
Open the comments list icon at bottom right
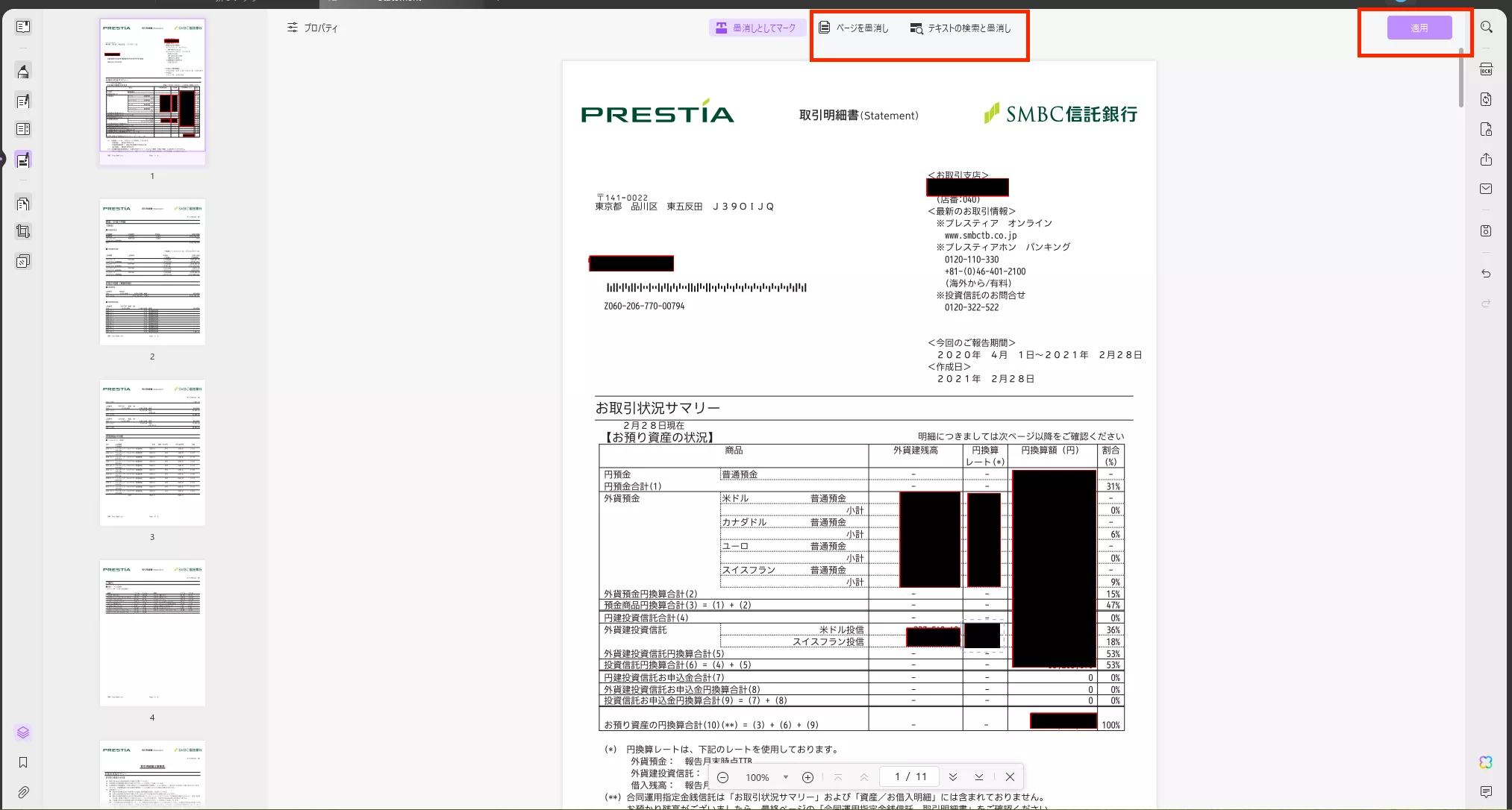coord(1486,792)
